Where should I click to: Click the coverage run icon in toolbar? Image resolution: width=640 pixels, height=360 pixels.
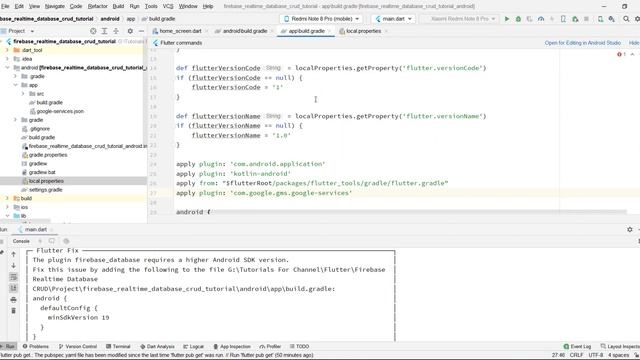tap(529, 19)
